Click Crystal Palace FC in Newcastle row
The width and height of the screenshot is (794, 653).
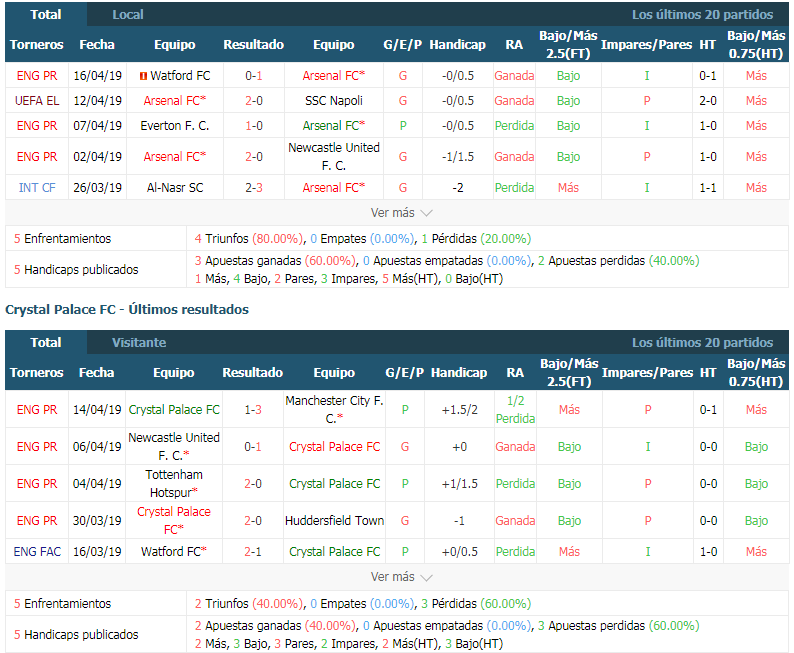[334, 446]
